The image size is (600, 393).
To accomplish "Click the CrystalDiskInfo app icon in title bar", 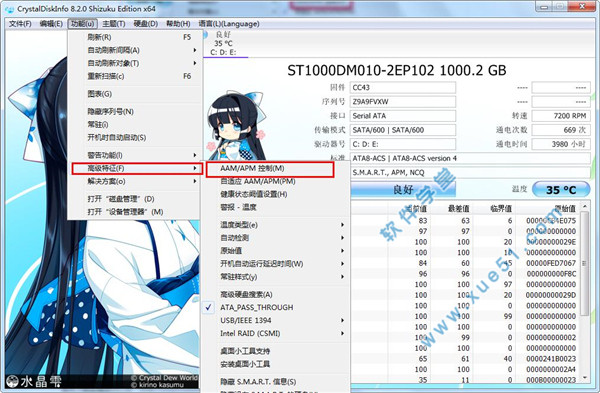I will 9,8.
